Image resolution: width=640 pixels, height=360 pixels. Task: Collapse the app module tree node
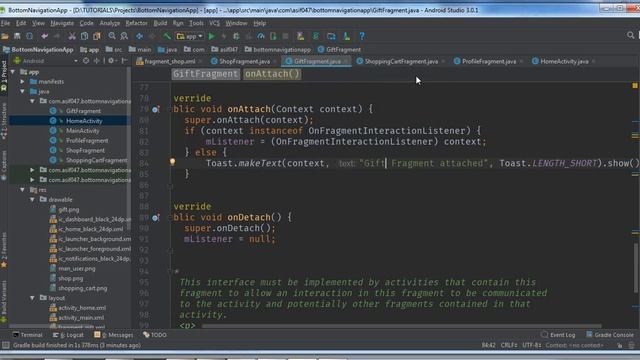(x=13, y=72)
